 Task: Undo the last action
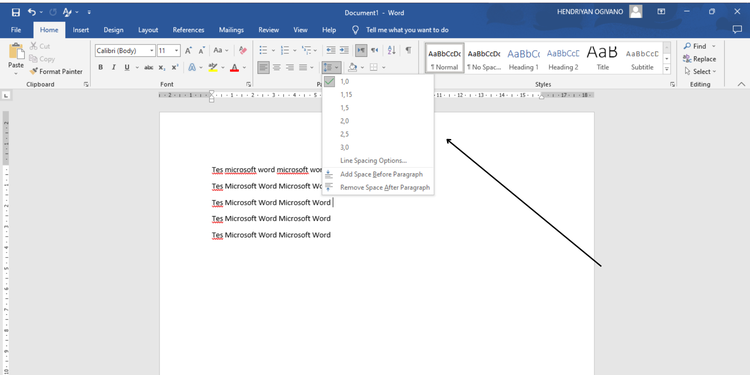[x=32, y=12]
